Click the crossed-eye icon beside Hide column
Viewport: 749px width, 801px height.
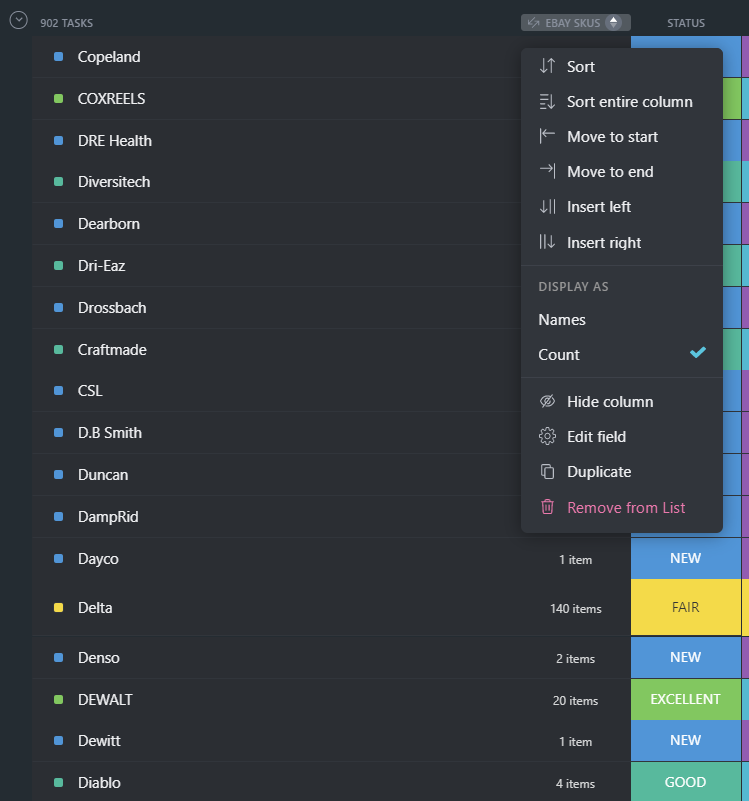[547, 401]
